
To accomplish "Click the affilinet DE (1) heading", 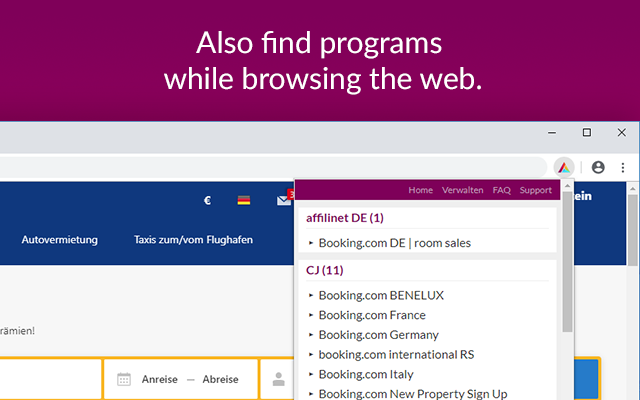I will 345,218.
